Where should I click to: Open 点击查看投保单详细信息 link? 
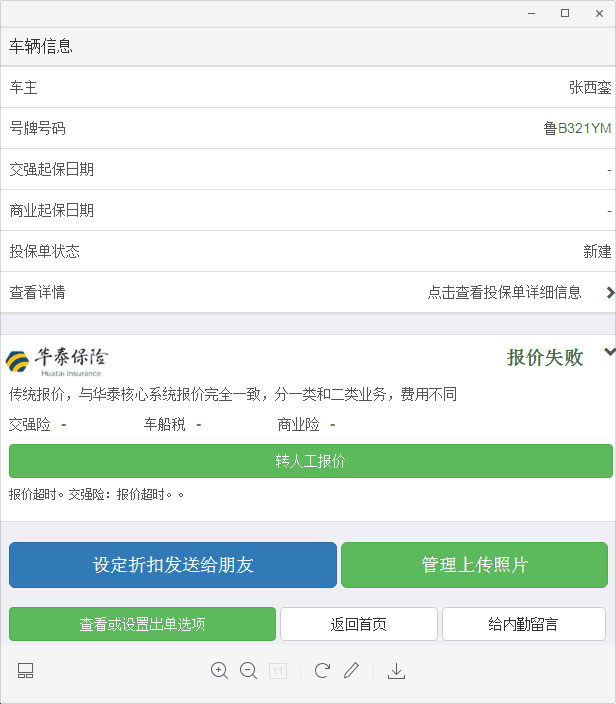pyautogui.click(x=504, y=292)
